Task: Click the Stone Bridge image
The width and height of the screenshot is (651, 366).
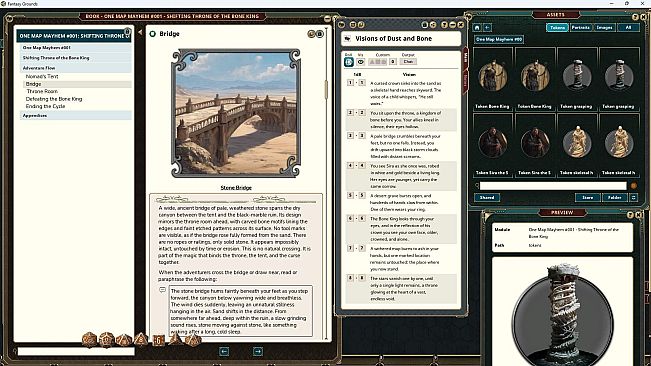Action: [236, 113]
